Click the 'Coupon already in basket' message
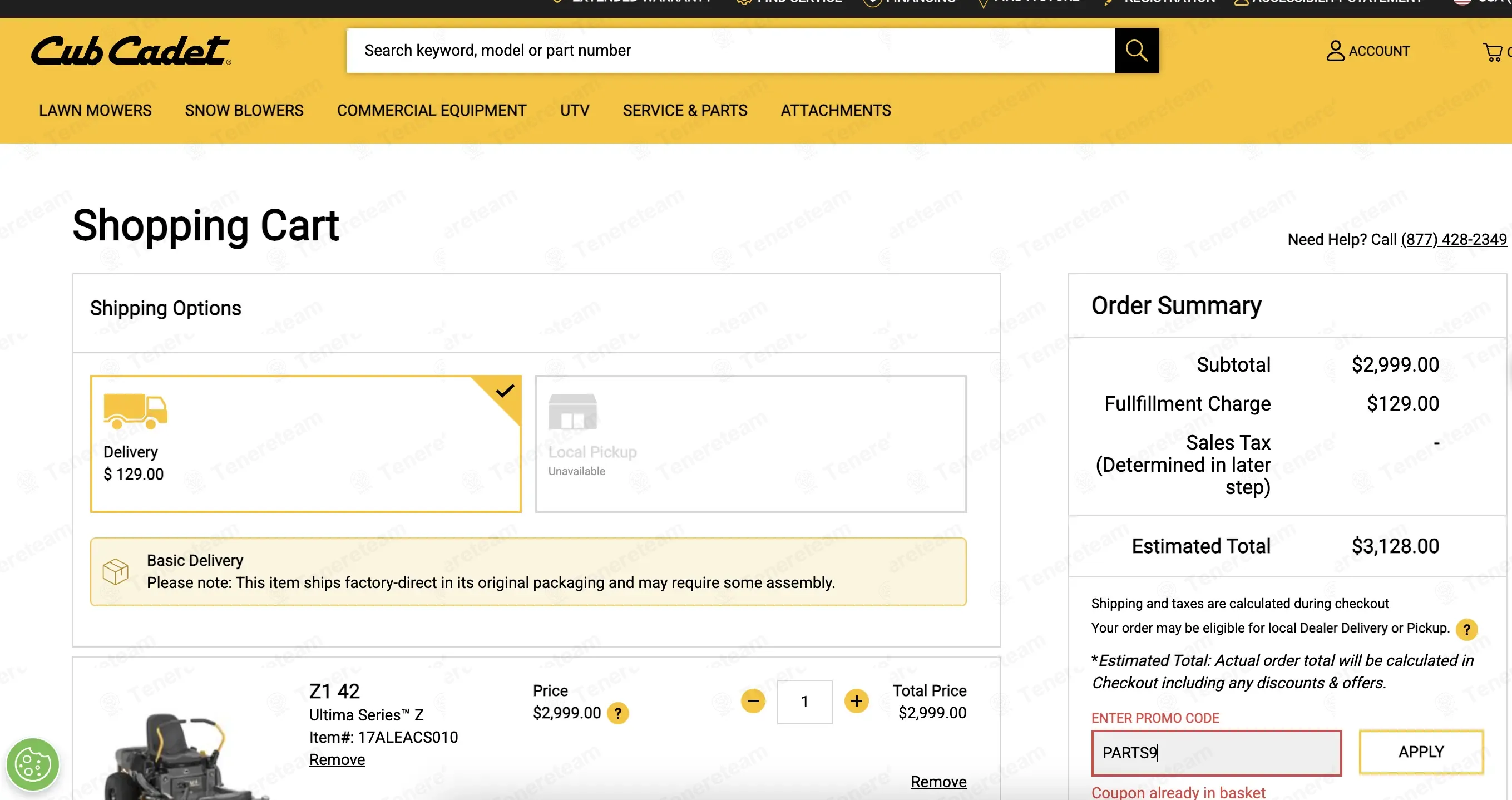The image size is (1512, 800). coord(1178,792)
